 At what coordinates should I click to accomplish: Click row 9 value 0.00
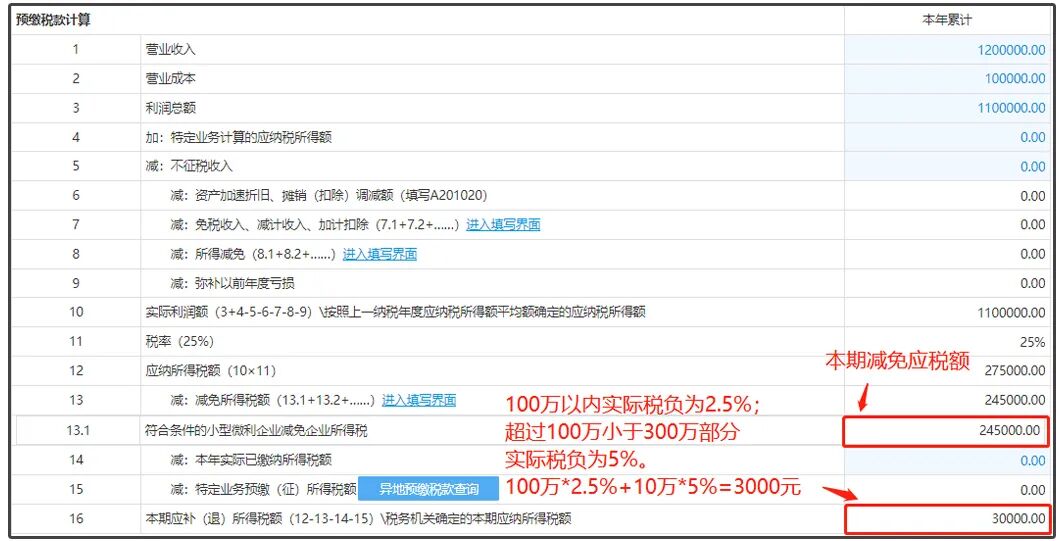click(x=1032, y=283)
